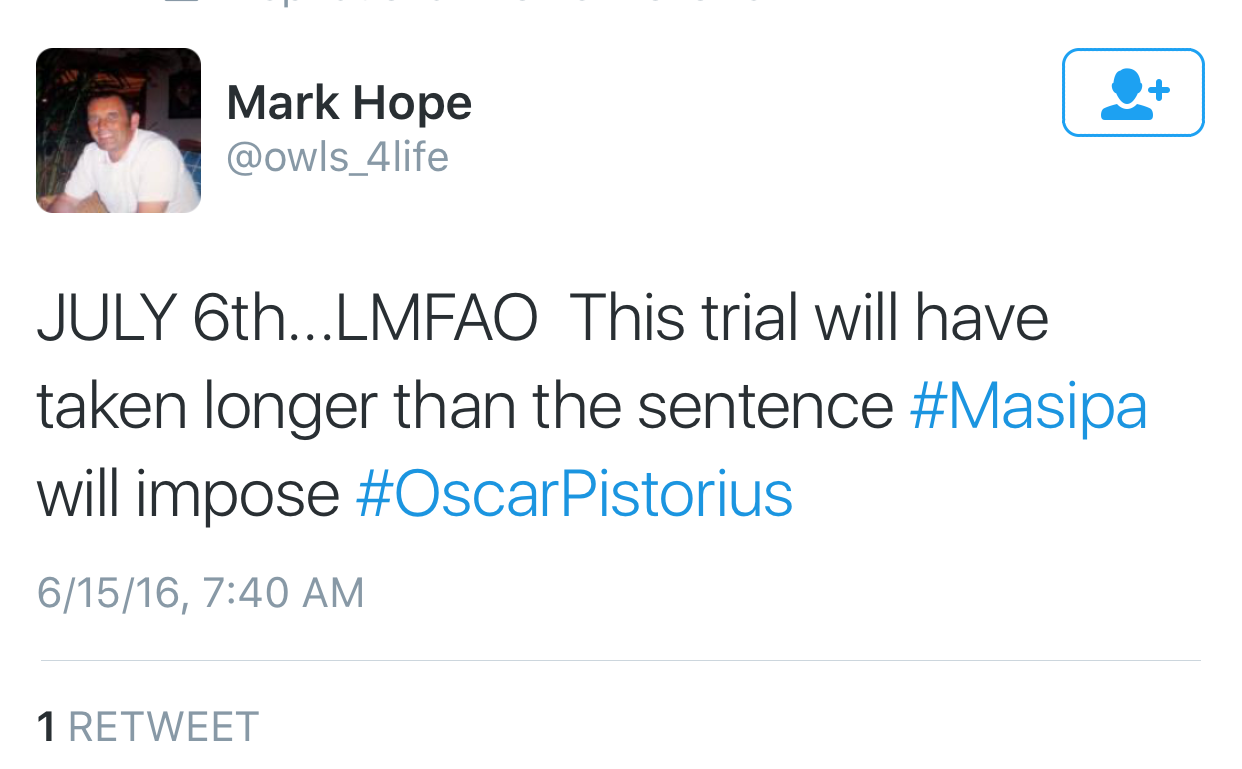Click the word "LMFAO" in tweet
Image resolution: width=1242 pixels, height=769 pixels.
(437, 320)
